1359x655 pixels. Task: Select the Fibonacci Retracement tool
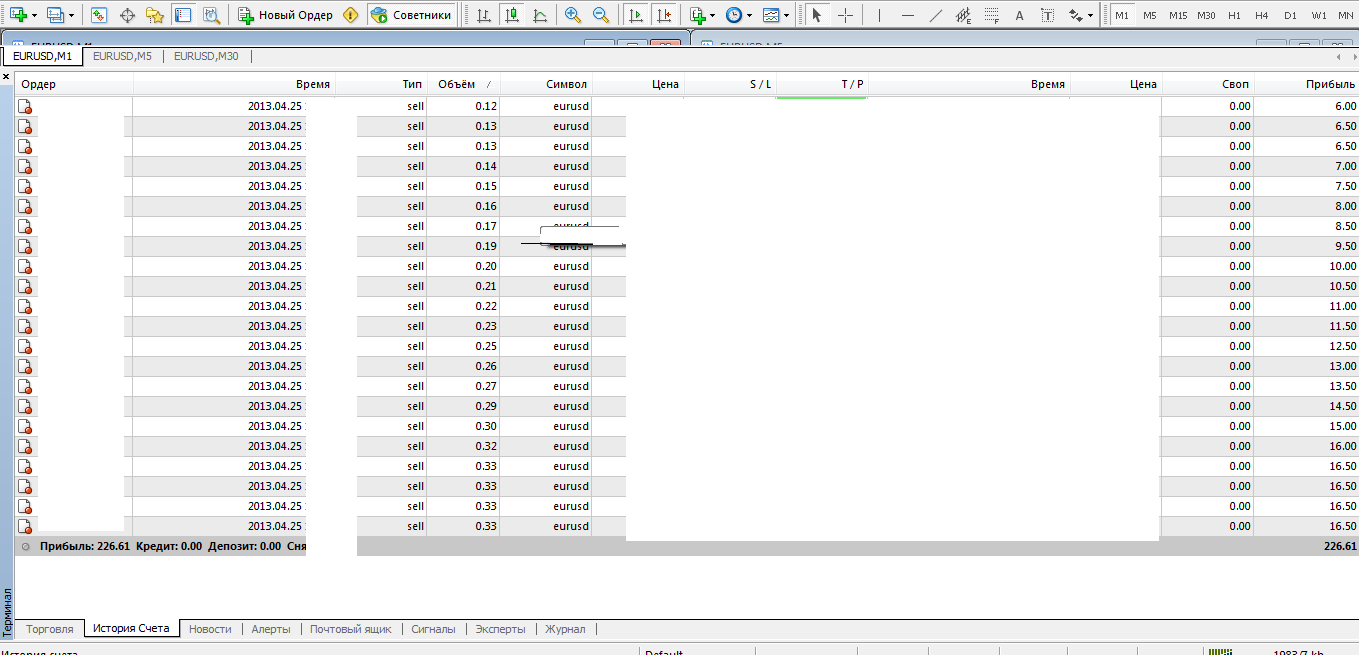tap(991, 15)
